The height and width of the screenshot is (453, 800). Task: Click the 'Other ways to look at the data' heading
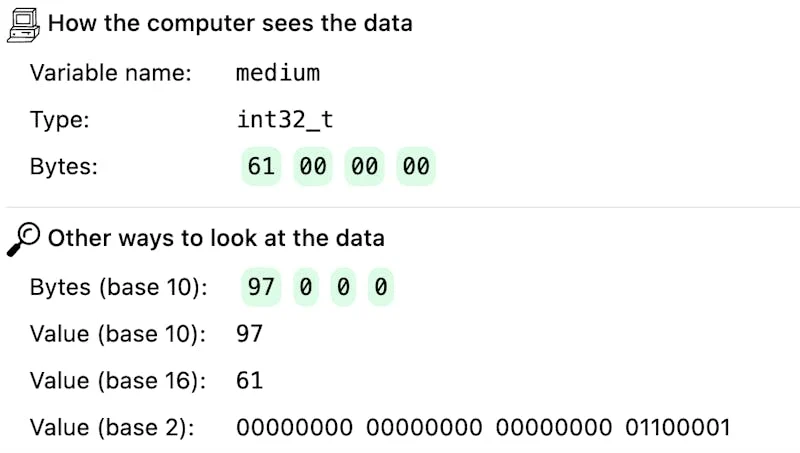click(x=216, y=238)
